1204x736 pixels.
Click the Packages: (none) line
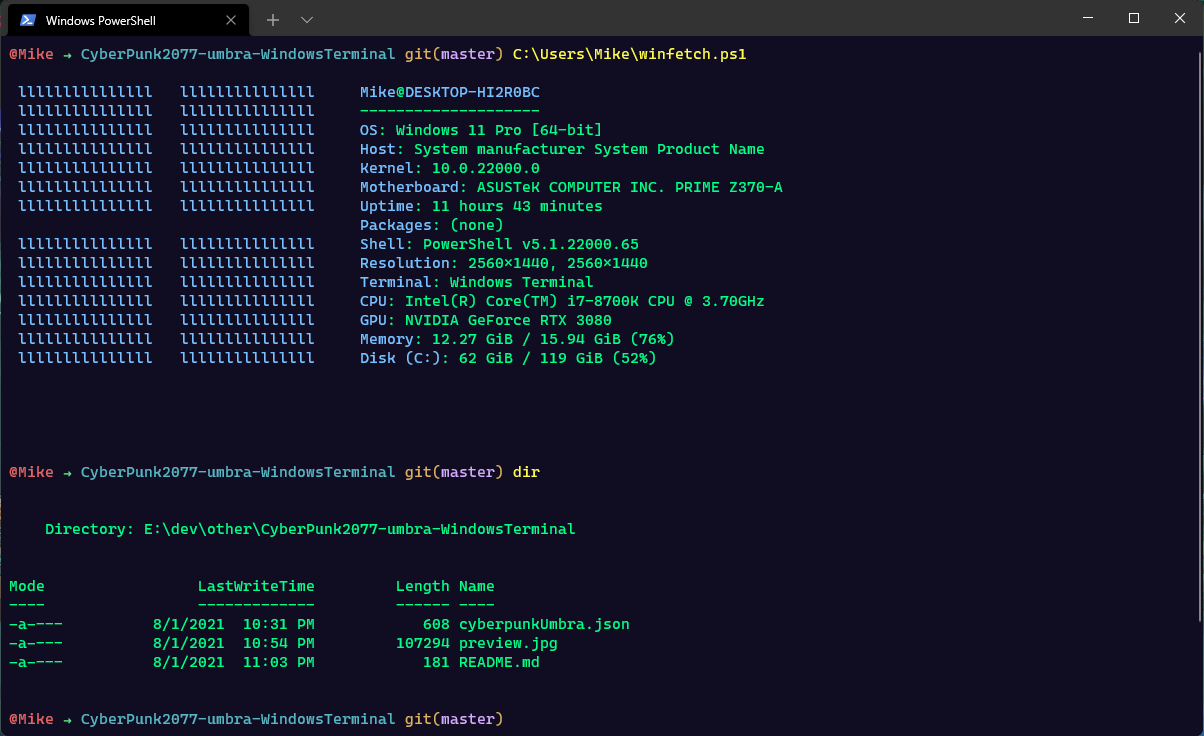coord(432,225)
